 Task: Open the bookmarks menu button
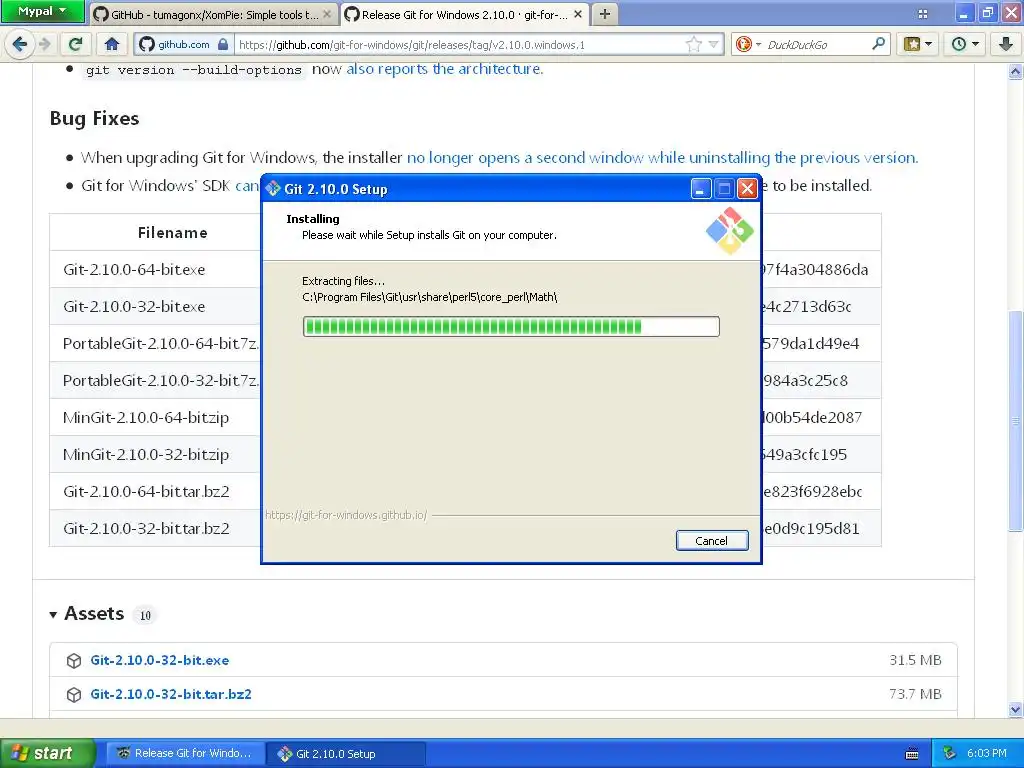(x=912, y=44)
